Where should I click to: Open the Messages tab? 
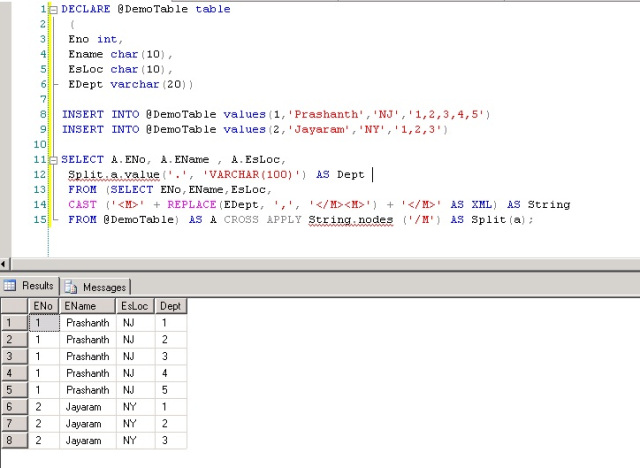pyautogui.click(x=96, y=287)
